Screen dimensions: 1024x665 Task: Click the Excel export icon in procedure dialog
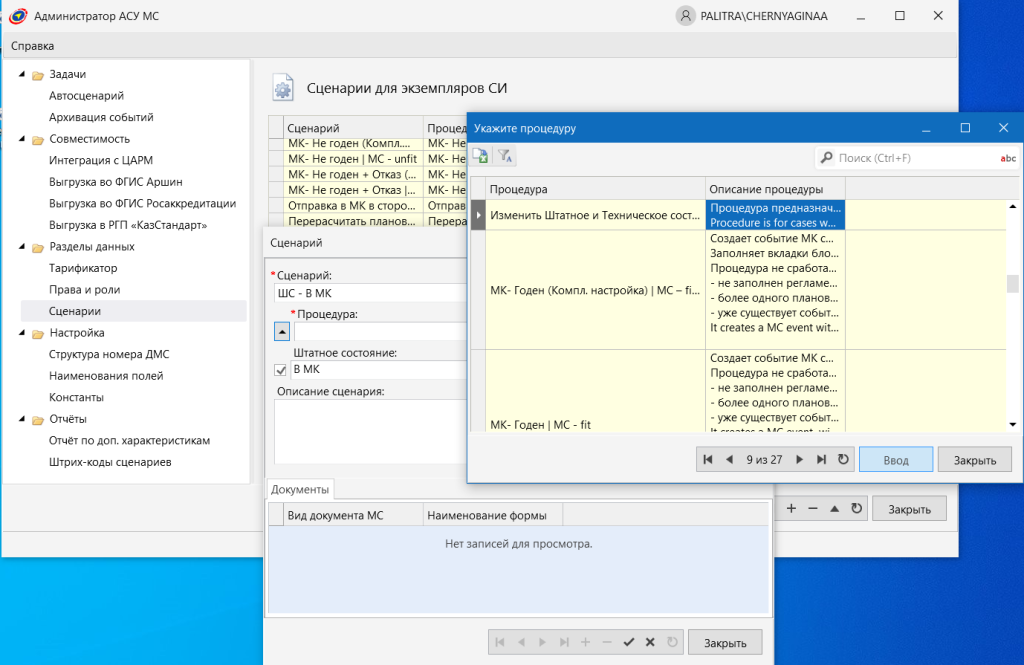(481, 156)
